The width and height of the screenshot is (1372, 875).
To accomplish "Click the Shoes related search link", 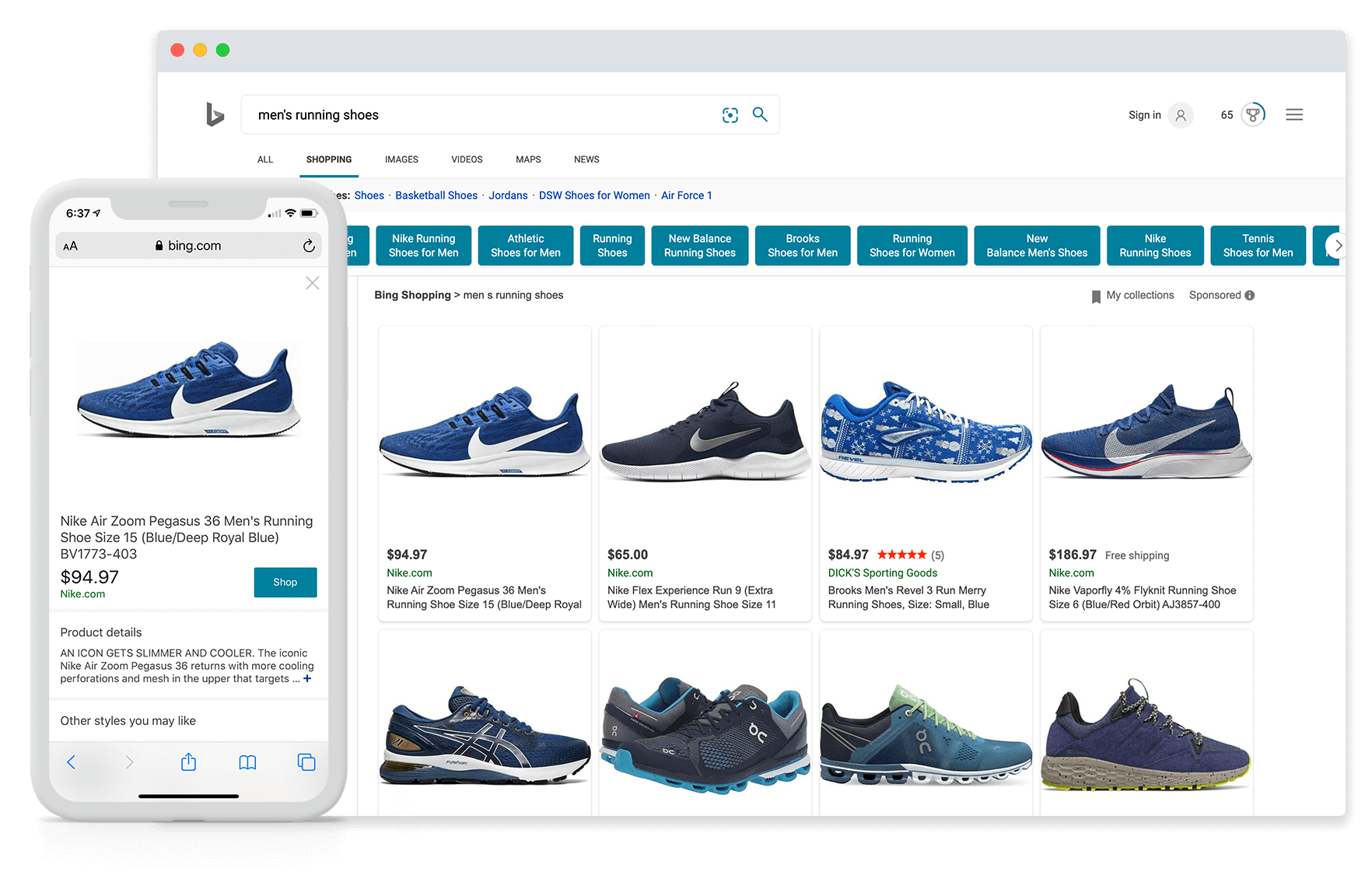I will coord(369,195).
